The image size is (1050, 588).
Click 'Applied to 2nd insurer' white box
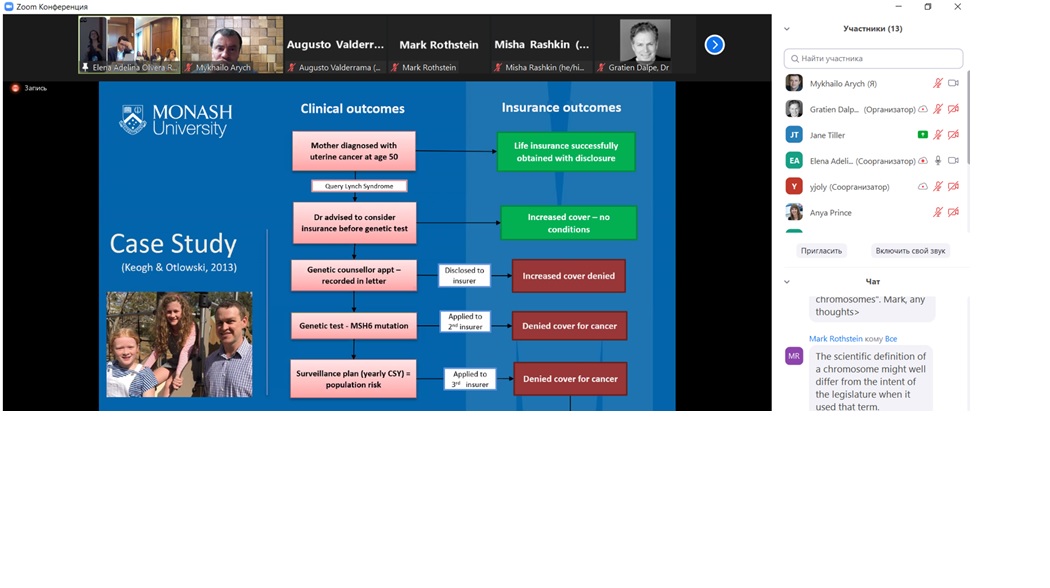tap(465, 321)
